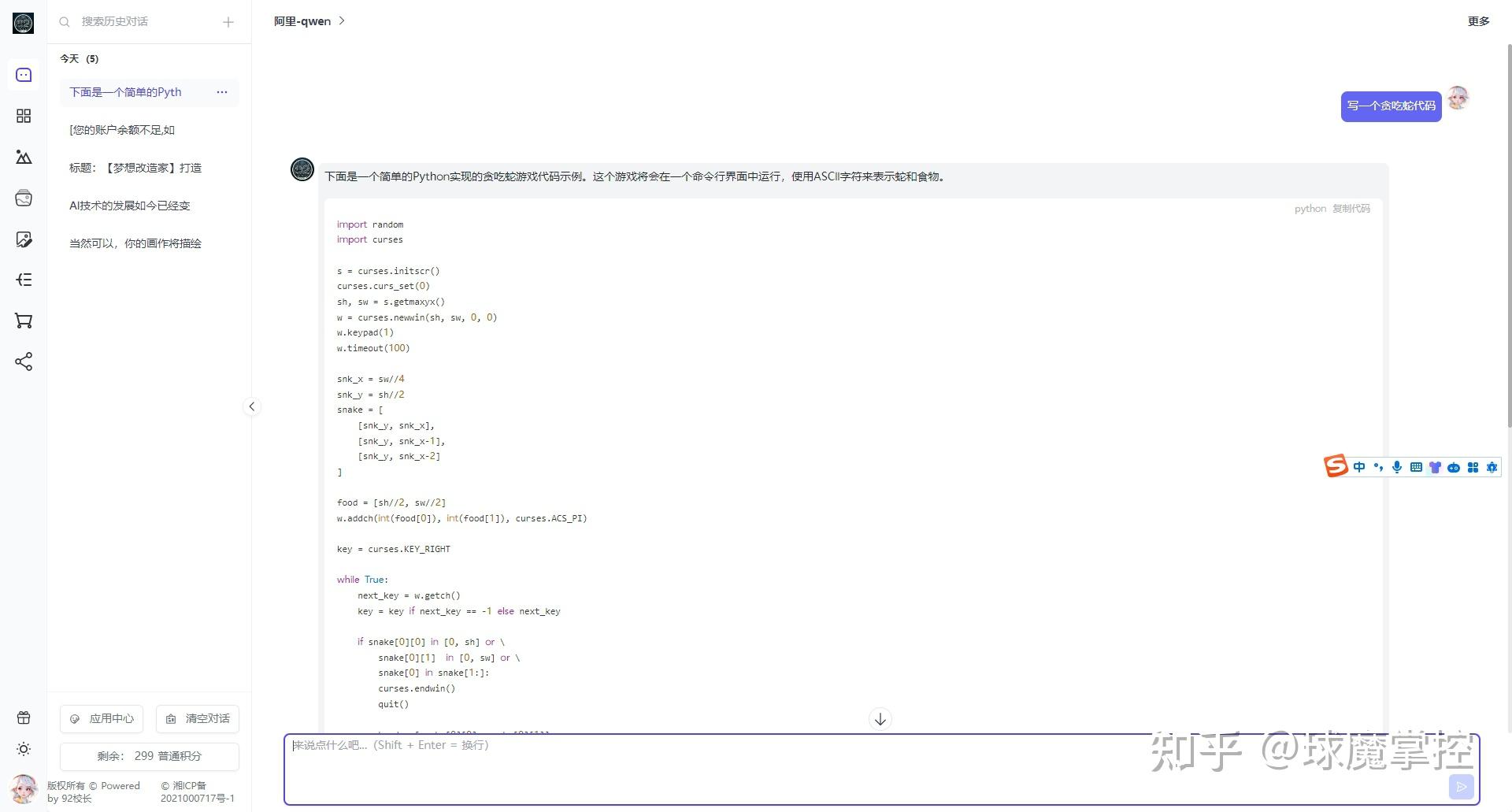
Task: Switch Sogou Chinese/English input mode
Action: tap(1359, 467)
